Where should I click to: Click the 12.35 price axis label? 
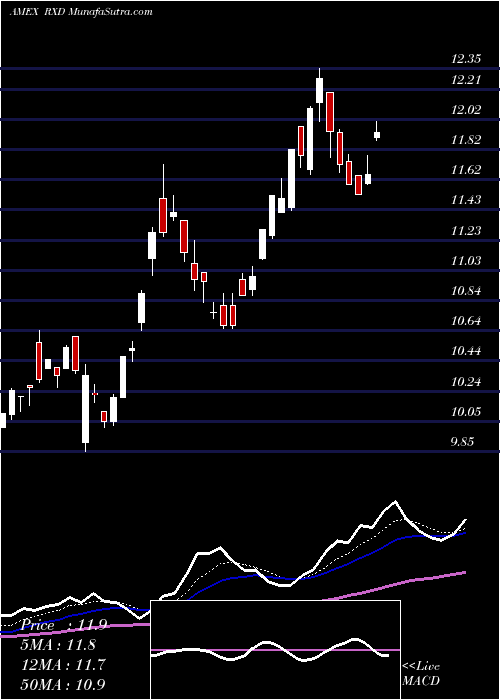click(x=466, y=58)
